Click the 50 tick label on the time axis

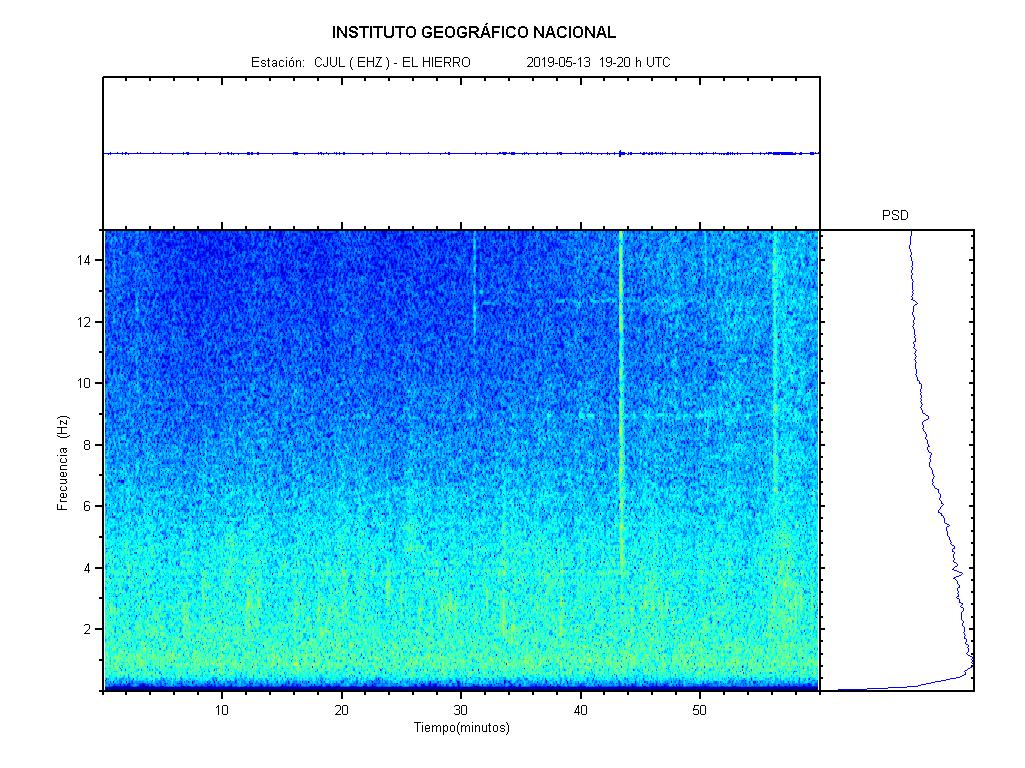(700, 710)
